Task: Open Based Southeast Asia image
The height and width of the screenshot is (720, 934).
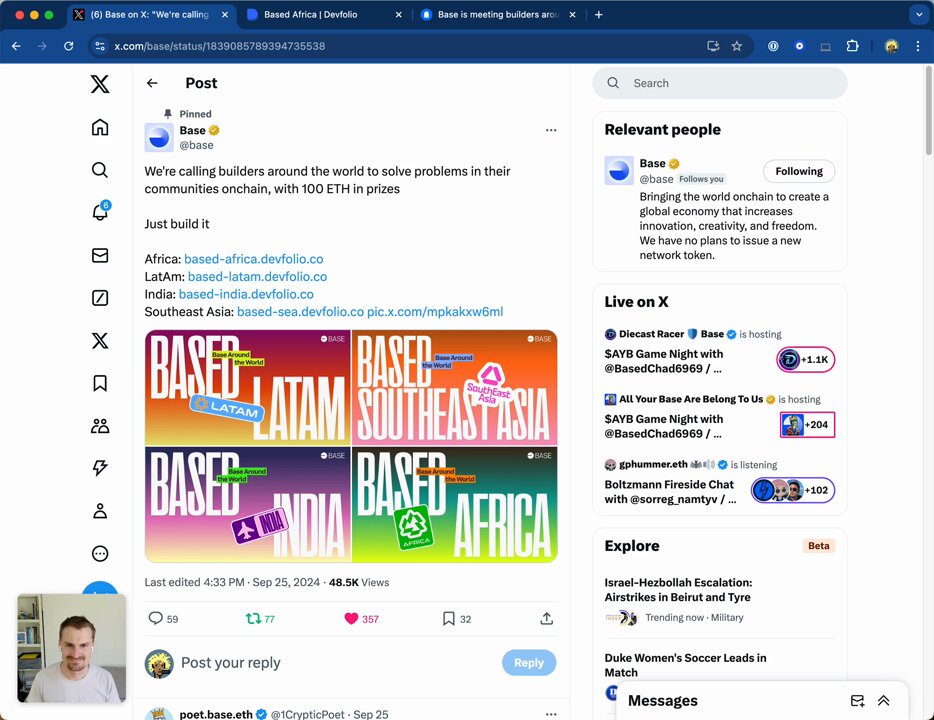Action: 454,387
